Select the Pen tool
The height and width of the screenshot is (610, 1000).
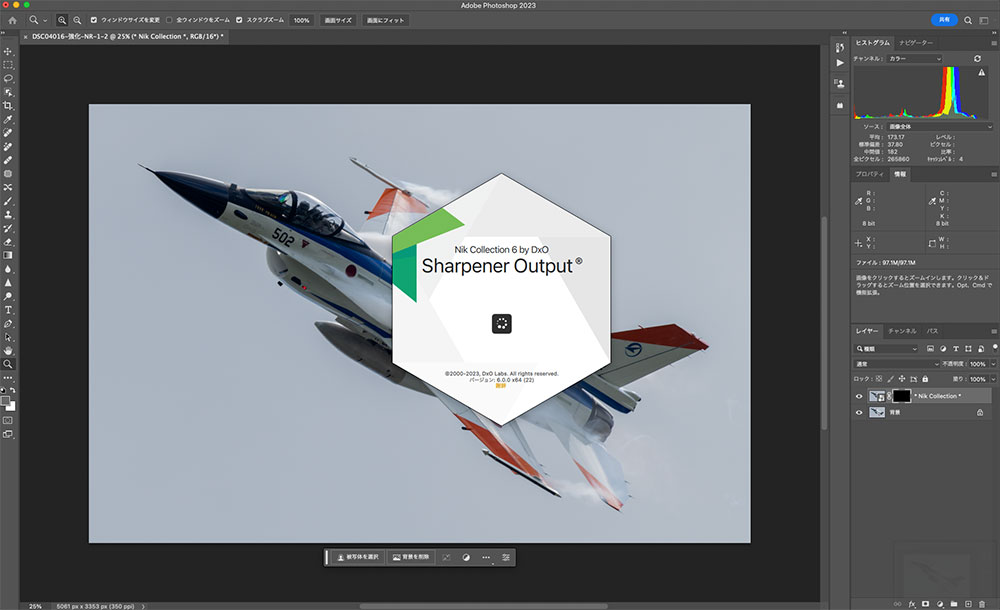point(8,324)
